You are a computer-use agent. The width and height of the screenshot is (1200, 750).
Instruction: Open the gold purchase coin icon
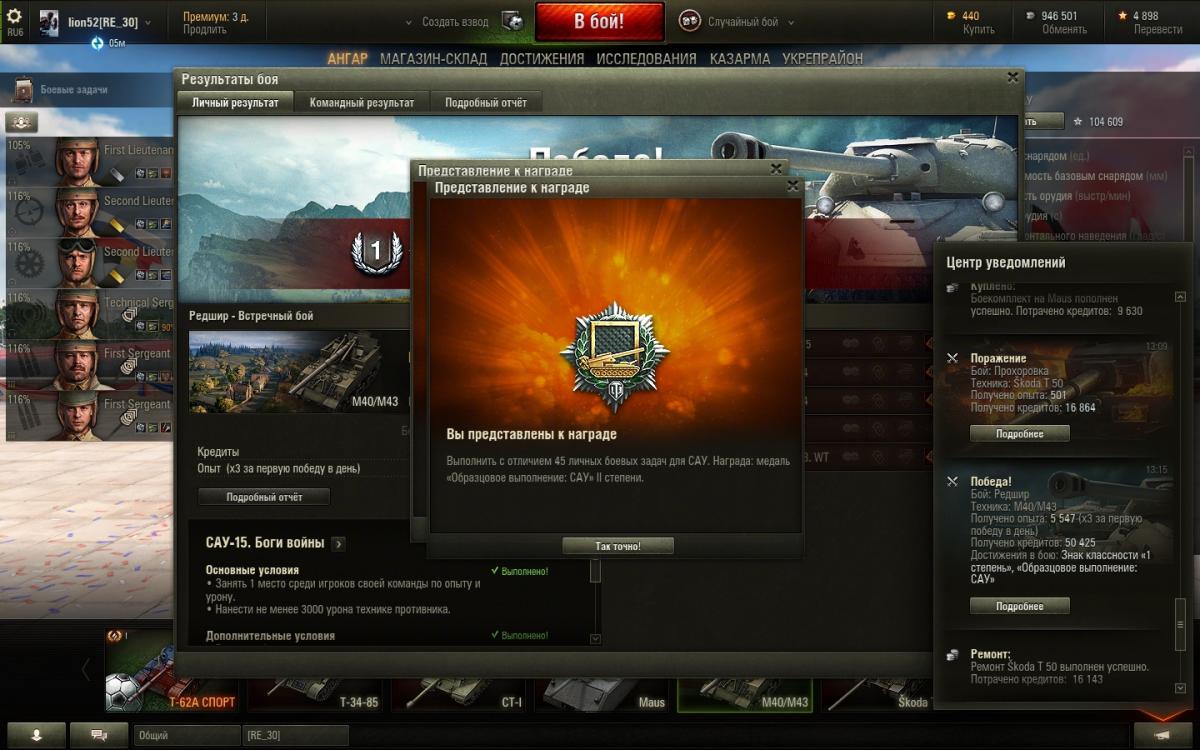(951, 15)
